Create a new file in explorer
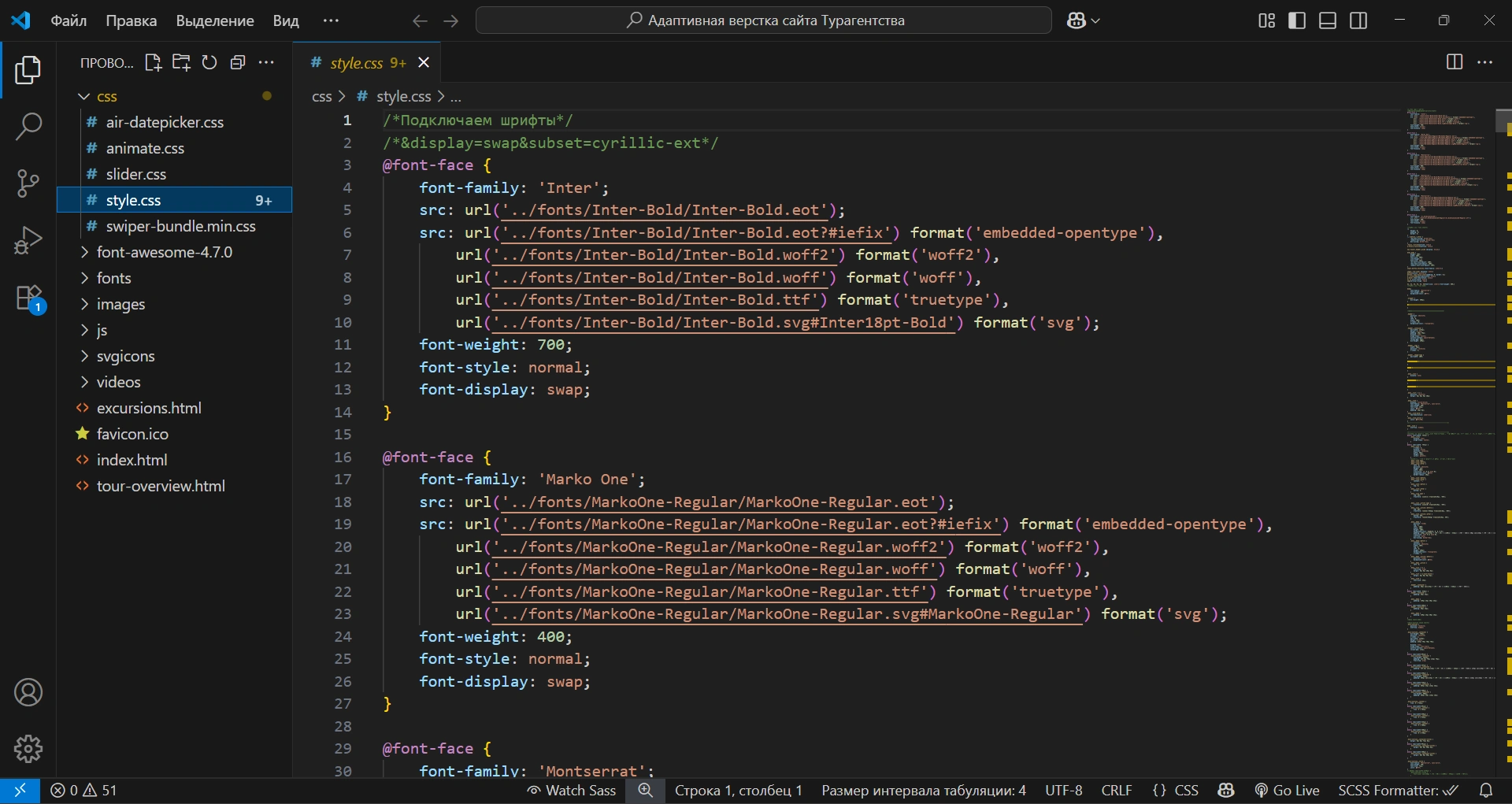The width and height of the screenshot is (1512, 804). pos(153,63)
